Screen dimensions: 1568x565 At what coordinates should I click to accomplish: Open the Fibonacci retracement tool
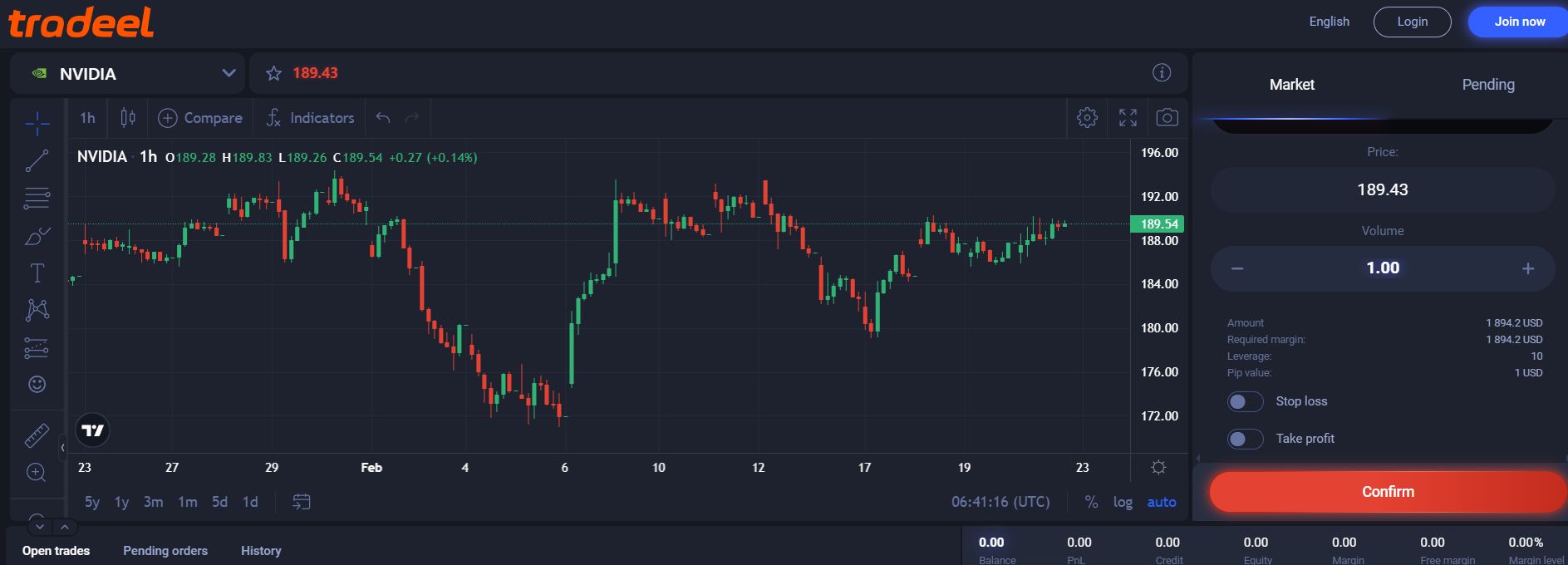(37, 198)
